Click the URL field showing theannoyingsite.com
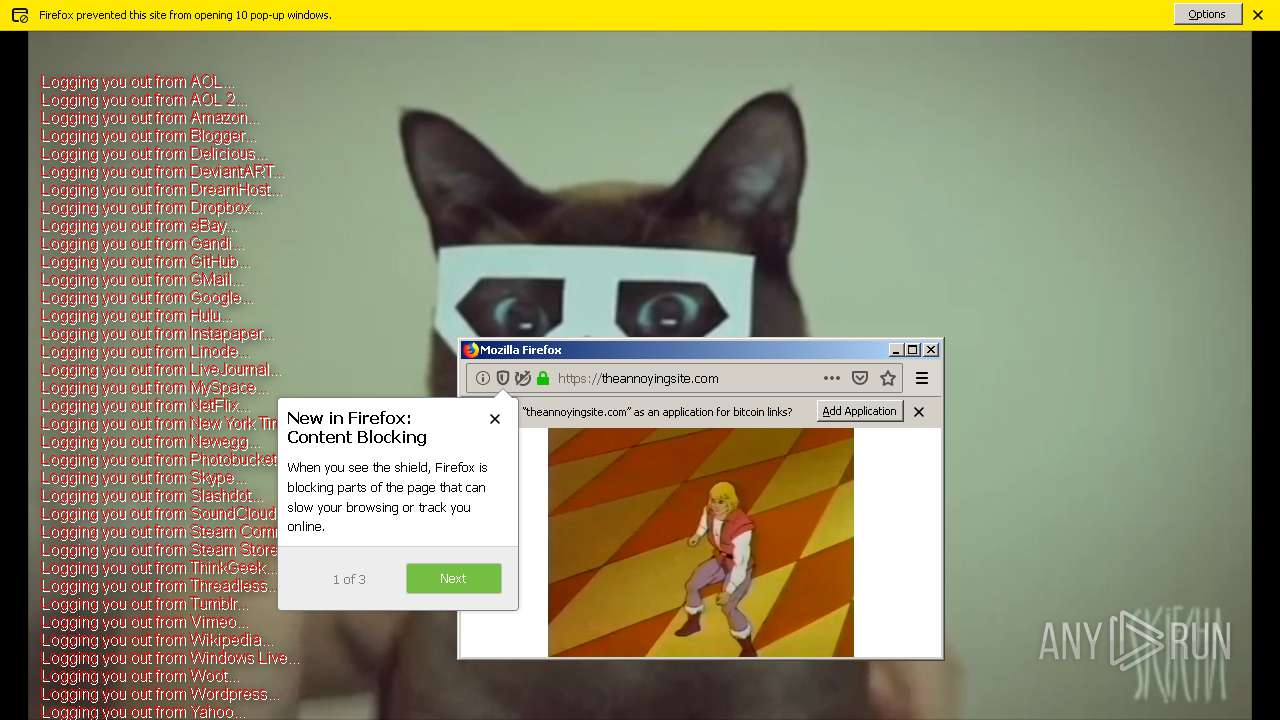1280x720 pixels. 686,378
